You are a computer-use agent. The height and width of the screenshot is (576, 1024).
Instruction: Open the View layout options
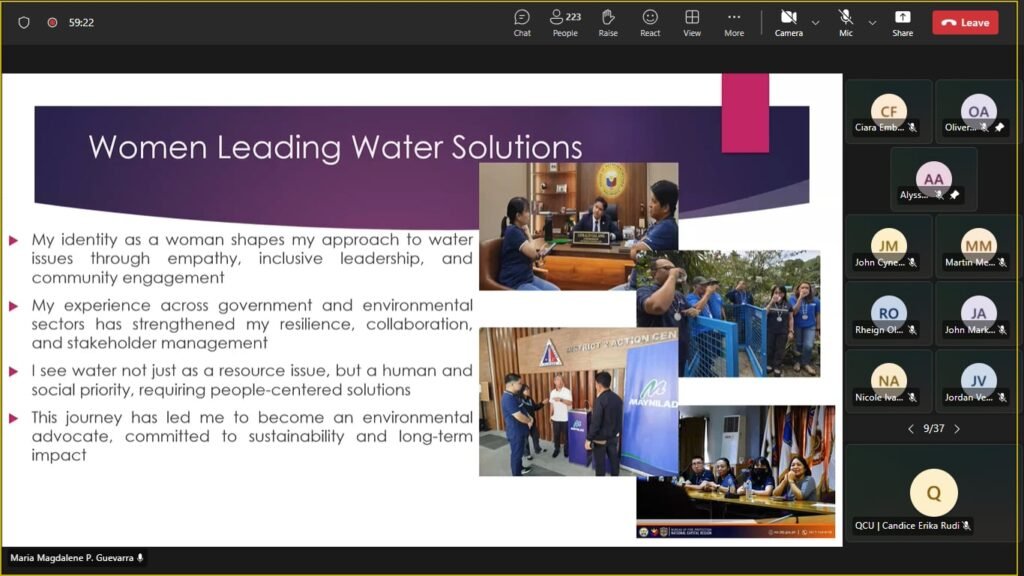pyautogui.click(x=692, y=22)
